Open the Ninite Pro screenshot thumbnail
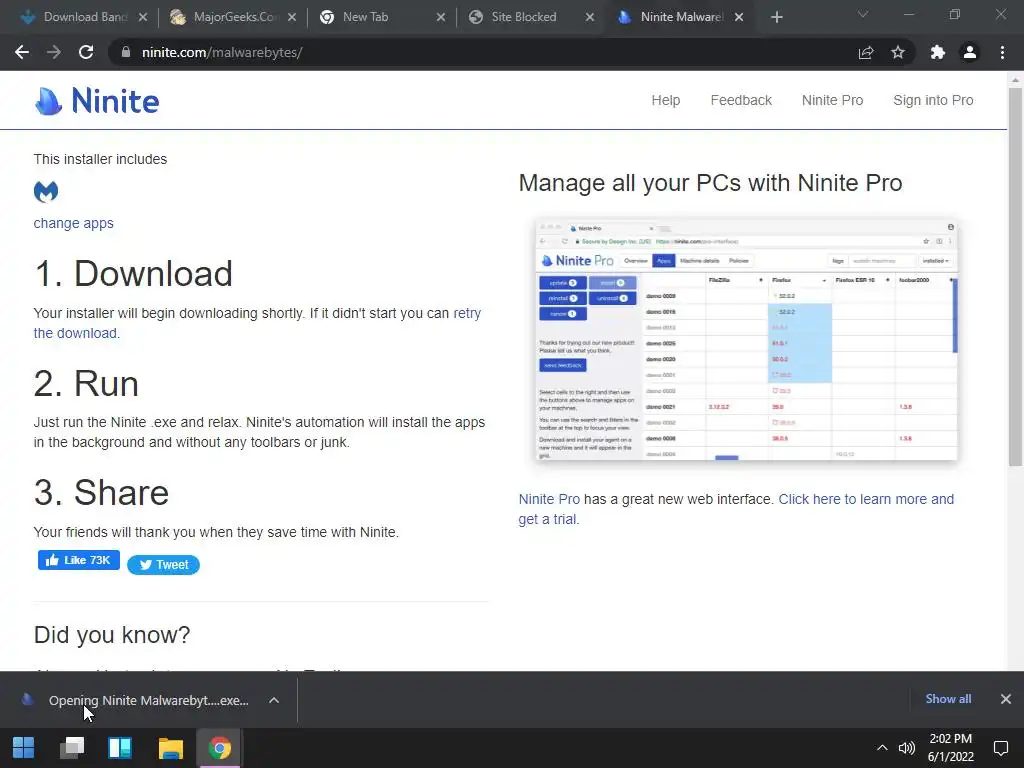The height and width of the screenshot is (768, 1024). (746, 340)
